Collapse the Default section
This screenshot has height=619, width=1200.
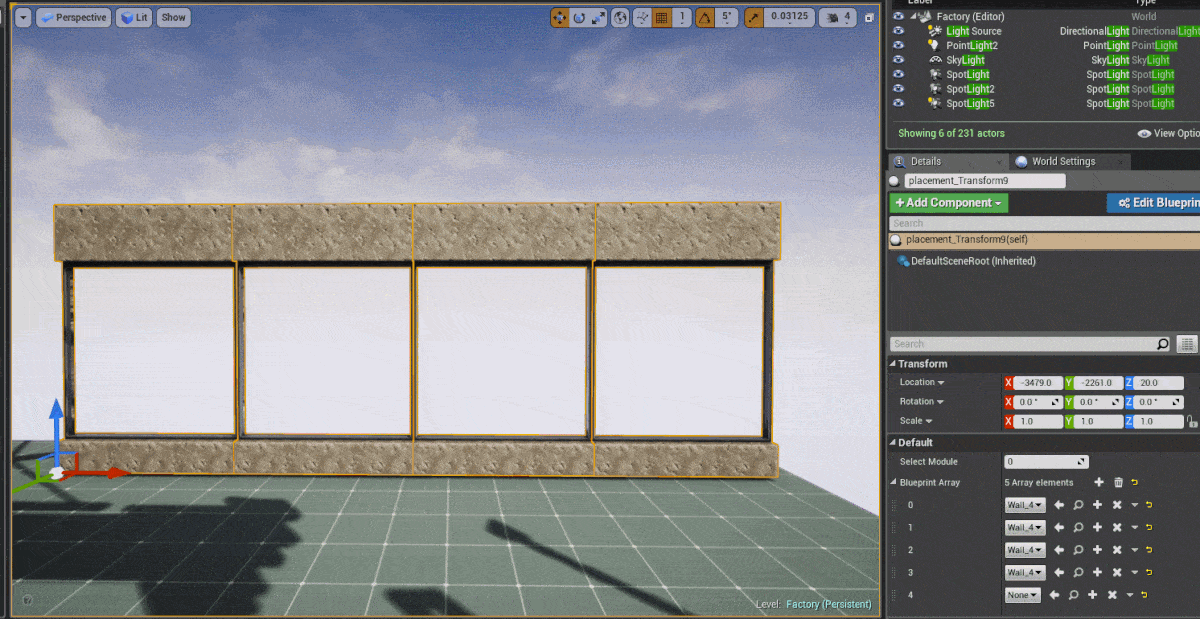click(893, 442)
